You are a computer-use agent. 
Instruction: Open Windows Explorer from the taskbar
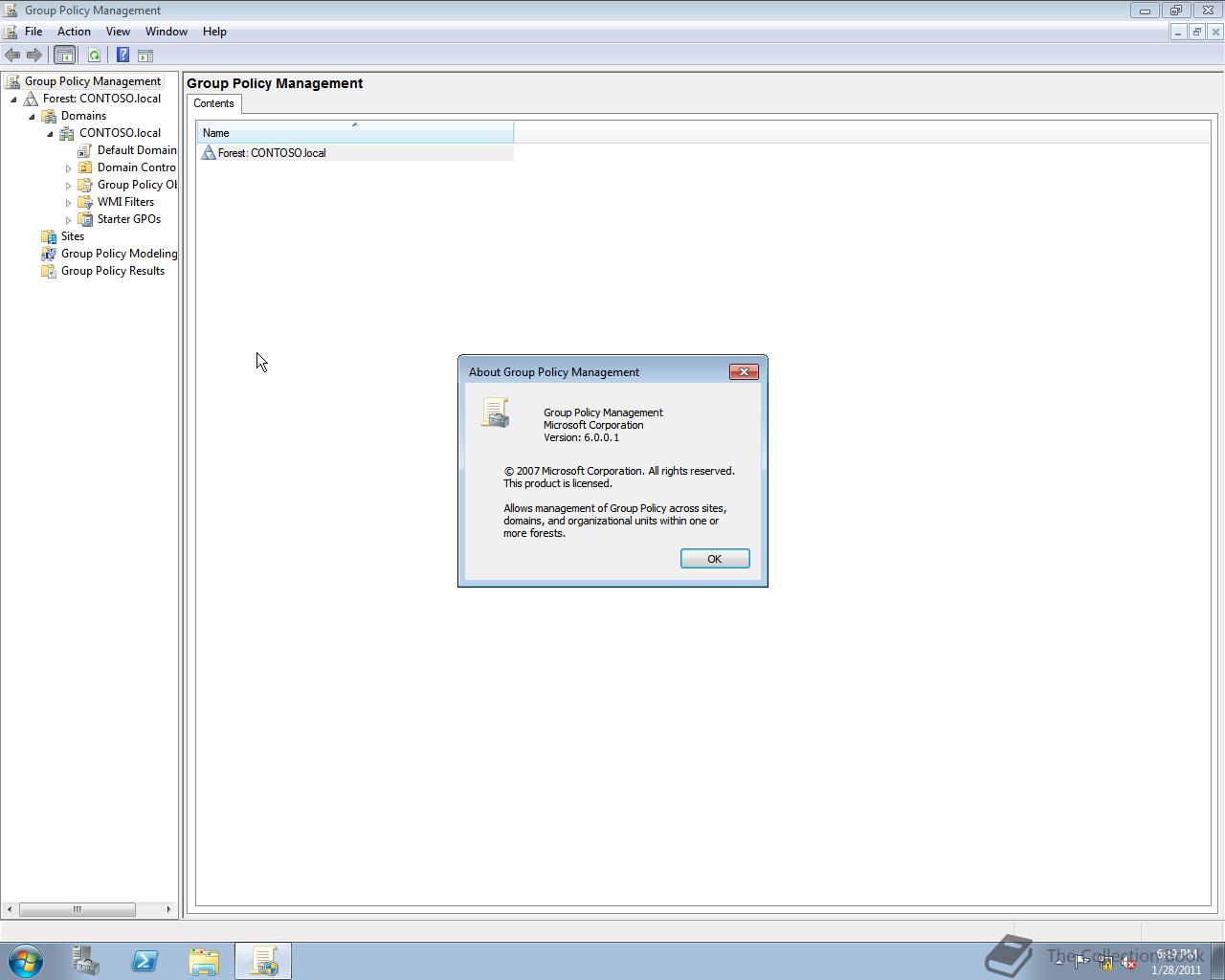[x=204, y=961]
